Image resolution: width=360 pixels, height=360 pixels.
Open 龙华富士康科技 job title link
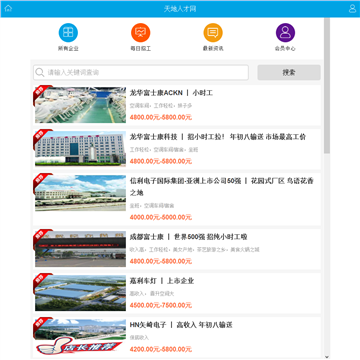[x=218, y=137]
